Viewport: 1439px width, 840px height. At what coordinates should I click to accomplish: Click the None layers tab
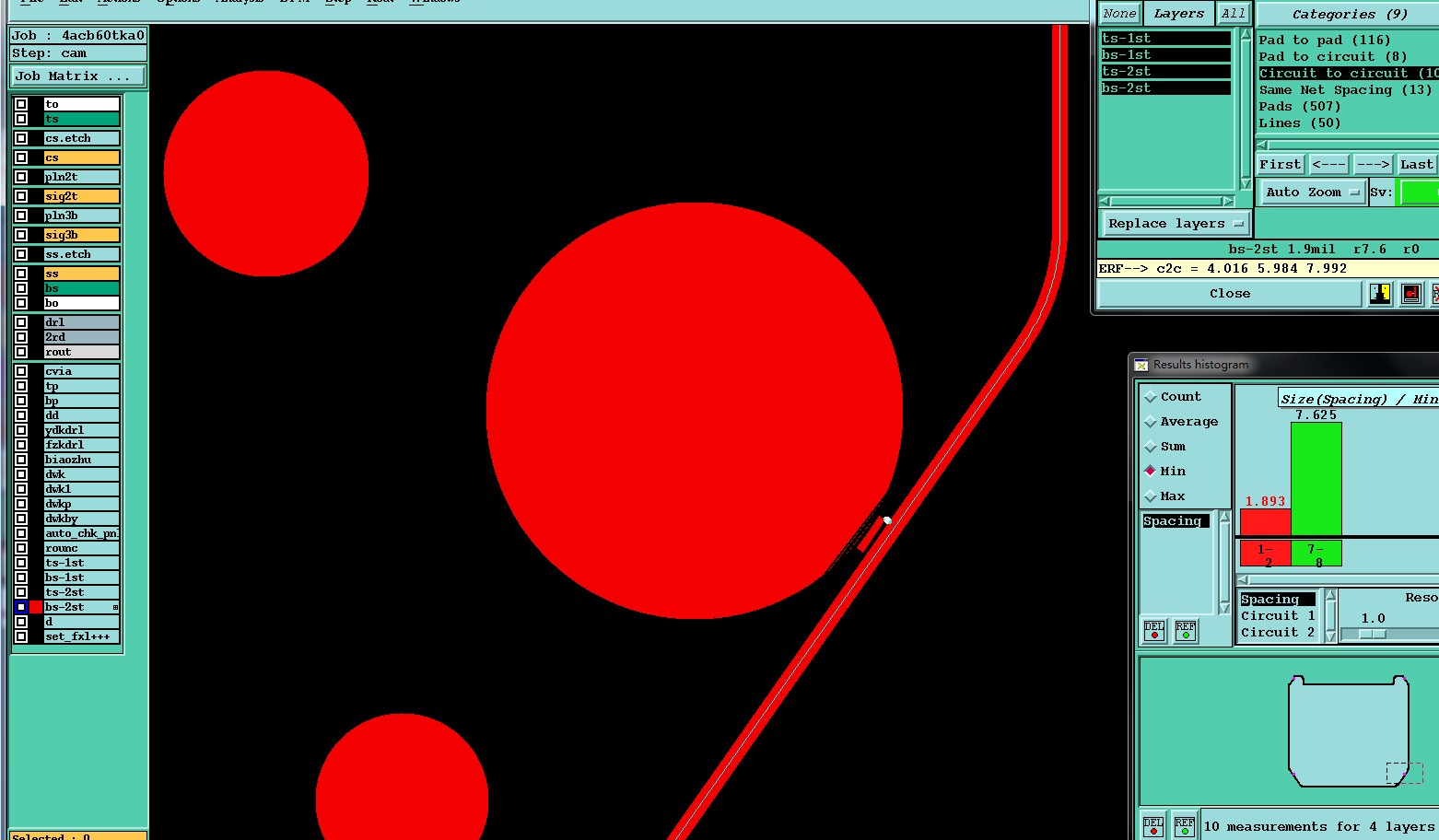point(1119,14)
